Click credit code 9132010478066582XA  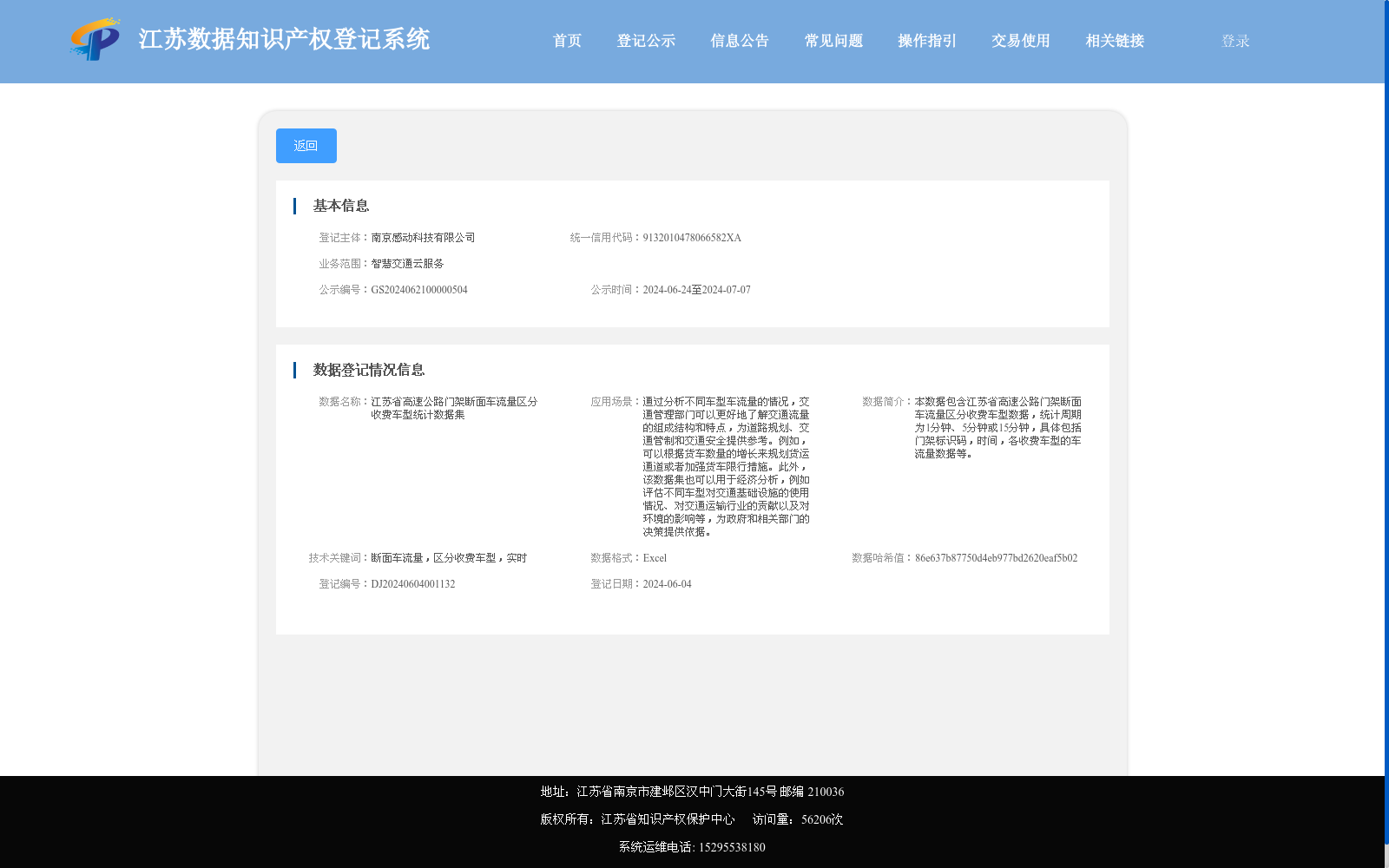[692, 238]
